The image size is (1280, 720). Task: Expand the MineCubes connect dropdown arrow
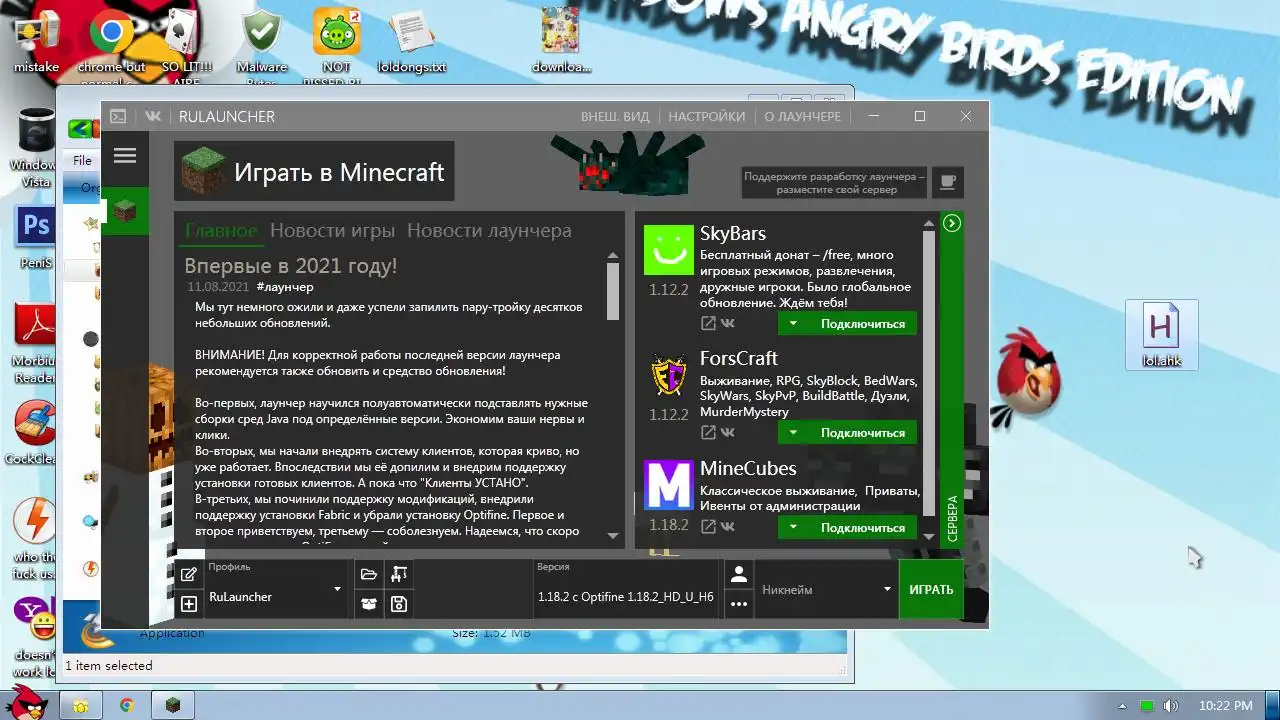pyautogui.click(x=793, y=527)
